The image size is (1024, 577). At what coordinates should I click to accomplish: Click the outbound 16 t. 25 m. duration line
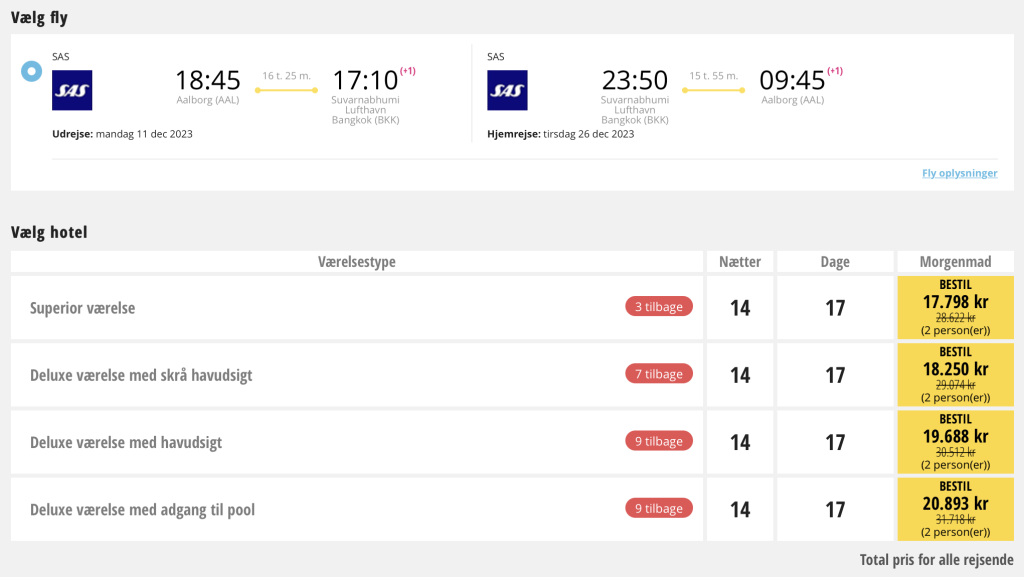click(286, 90)
